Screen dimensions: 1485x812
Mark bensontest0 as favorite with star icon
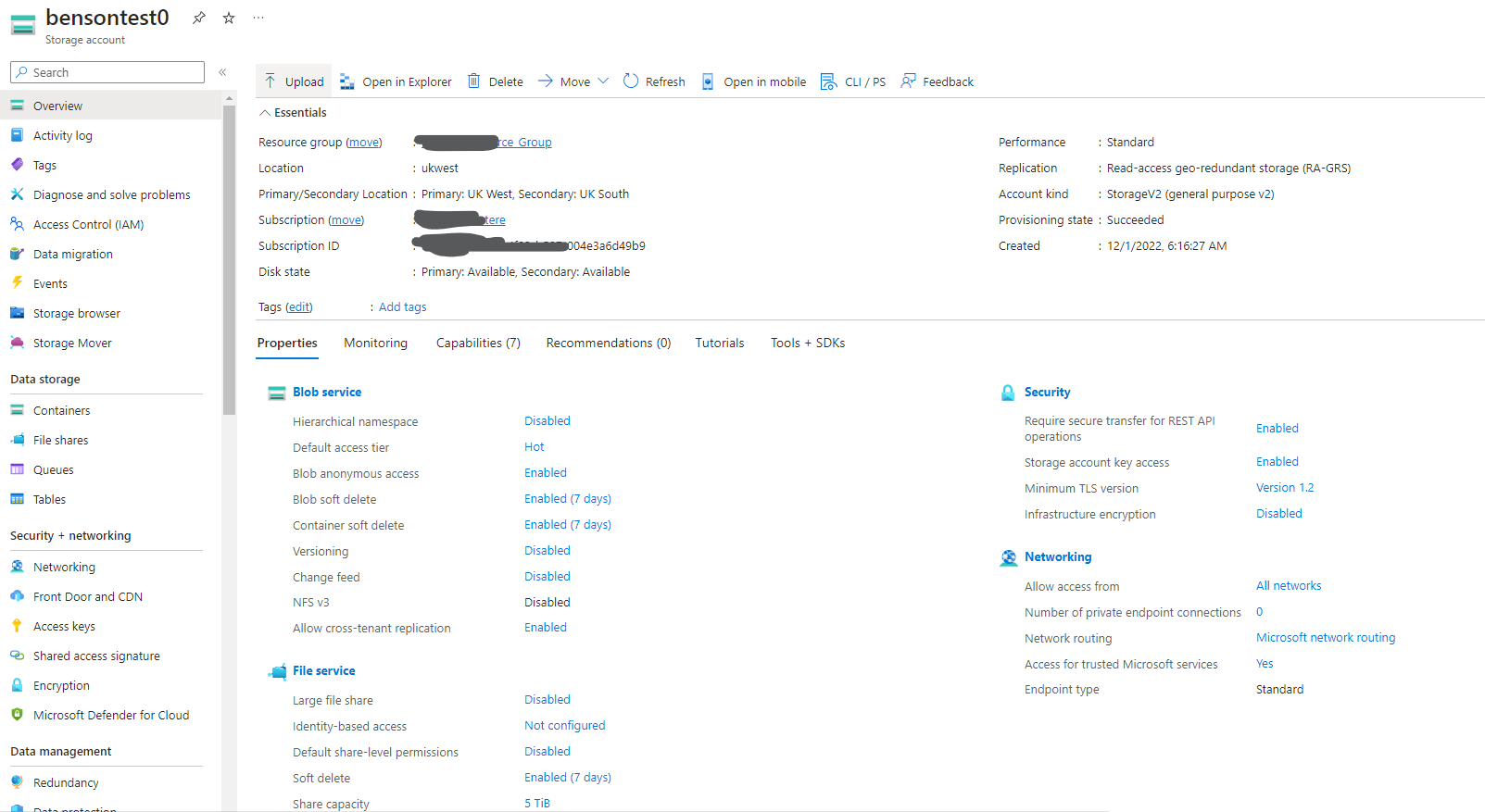229,18
